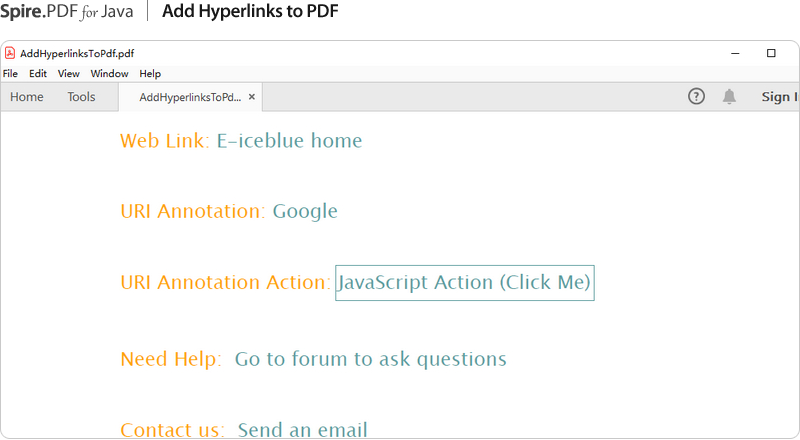Open the Google URI annotation link
The image size is (800, 440).
tap(305, 211)
